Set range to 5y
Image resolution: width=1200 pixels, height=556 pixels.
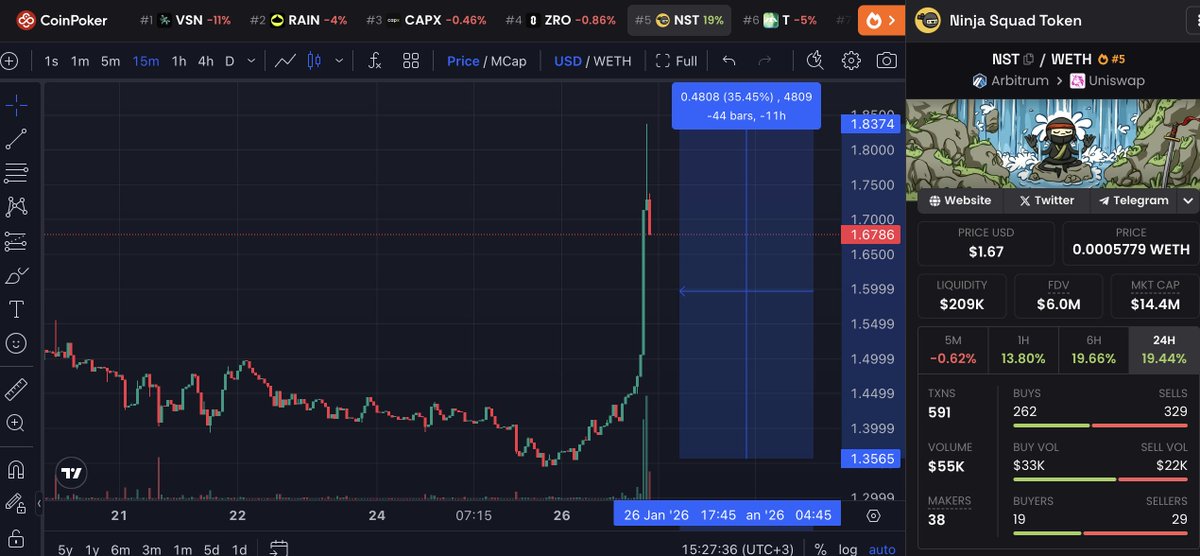65,549
